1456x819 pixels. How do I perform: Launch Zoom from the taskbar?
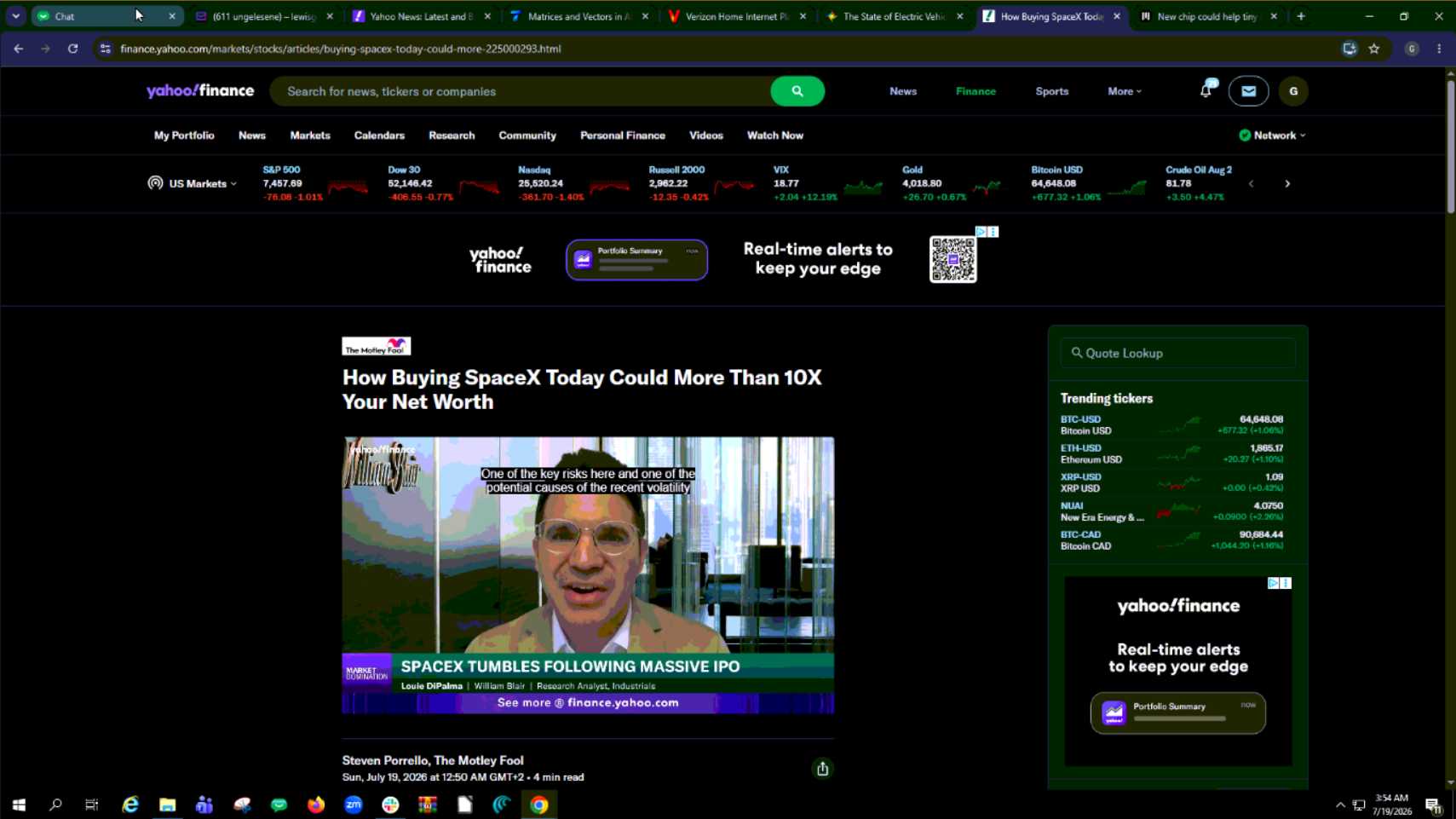354,805
